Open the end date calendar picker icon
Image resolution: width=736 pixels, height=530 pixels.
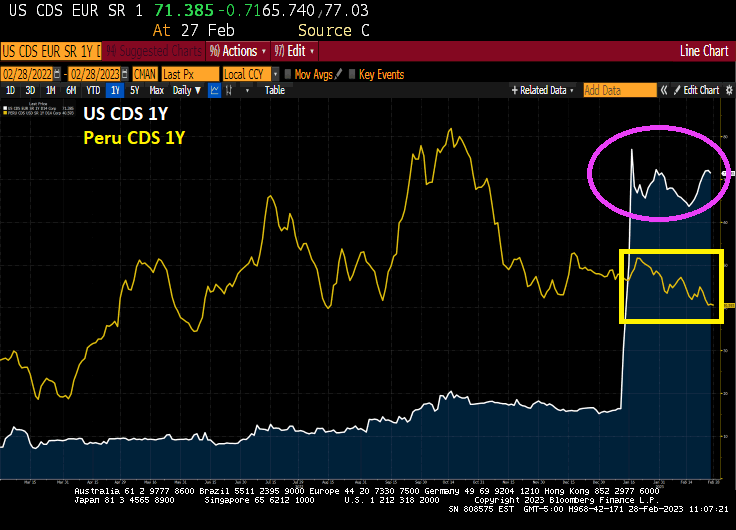point(128,74)
